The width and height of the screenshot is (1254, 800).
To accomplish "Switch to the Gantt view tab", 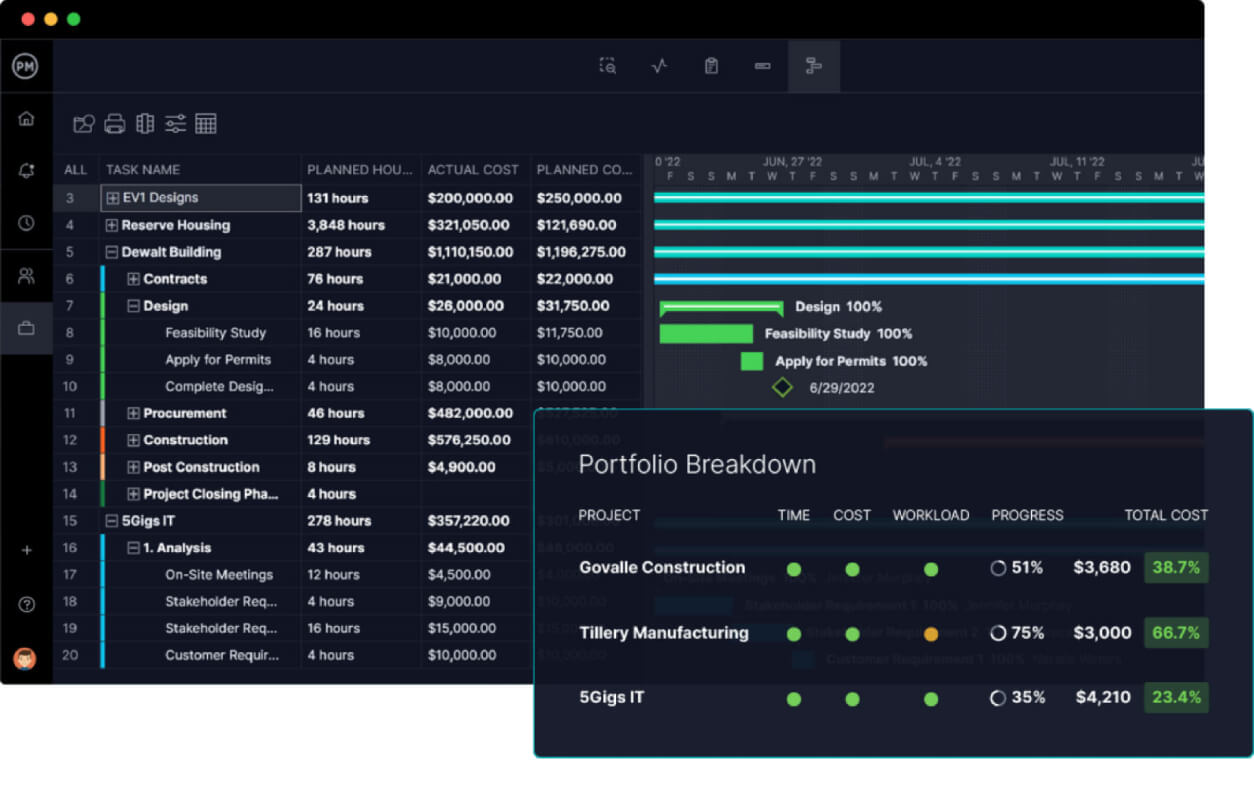I will tap(814, 66).
